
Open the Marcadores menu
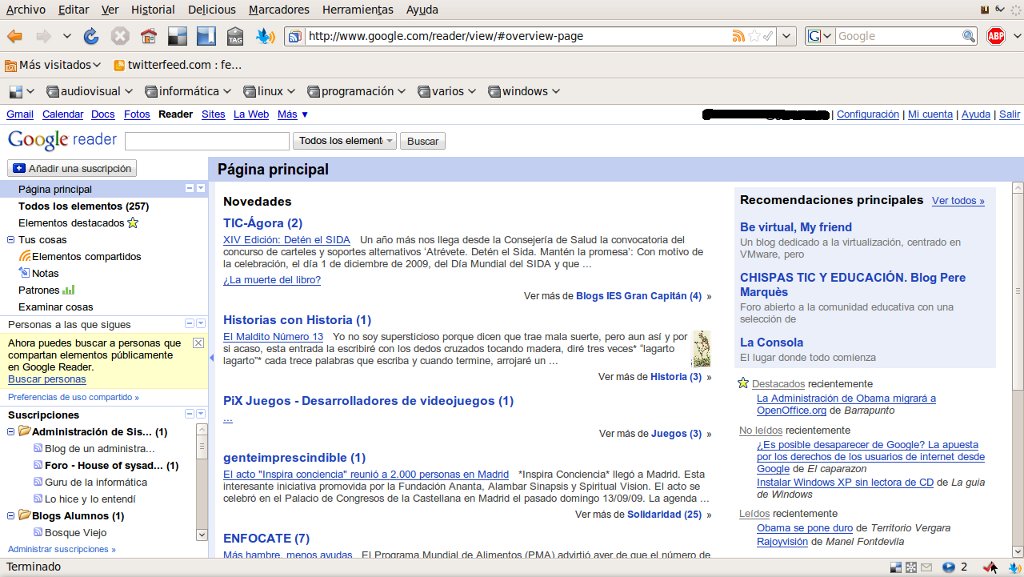click(279, 10)
